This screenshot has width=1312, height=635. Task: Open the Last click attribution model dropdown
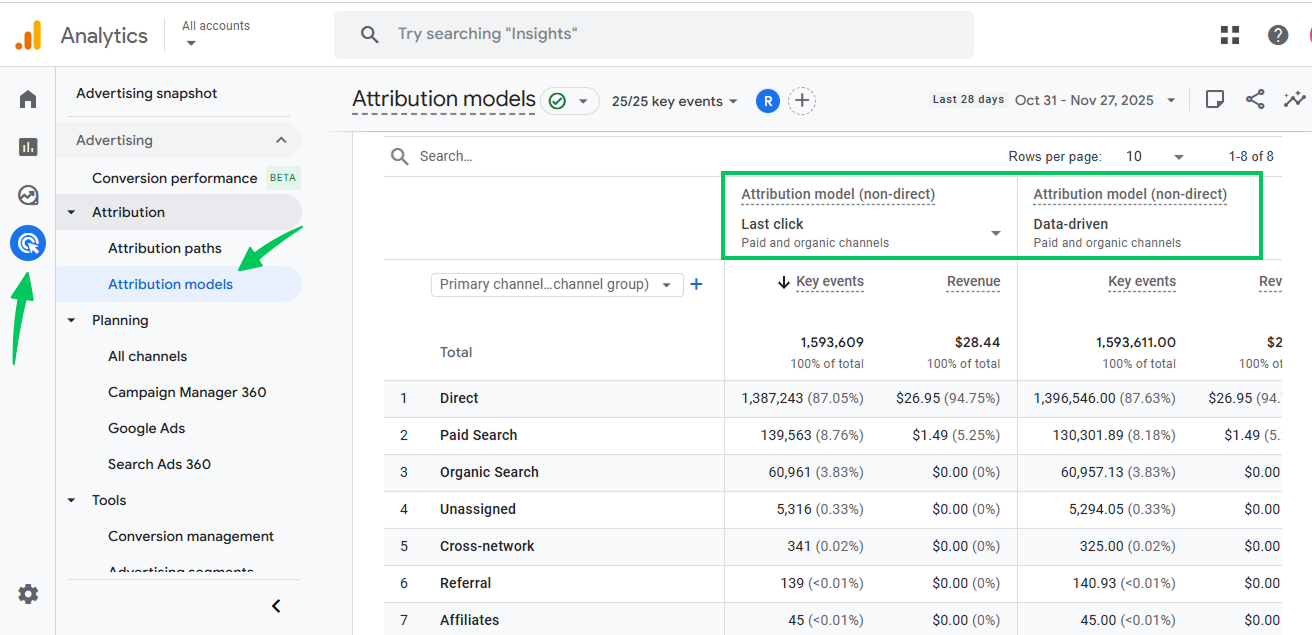pyautogui.click(x=995, y=233)
